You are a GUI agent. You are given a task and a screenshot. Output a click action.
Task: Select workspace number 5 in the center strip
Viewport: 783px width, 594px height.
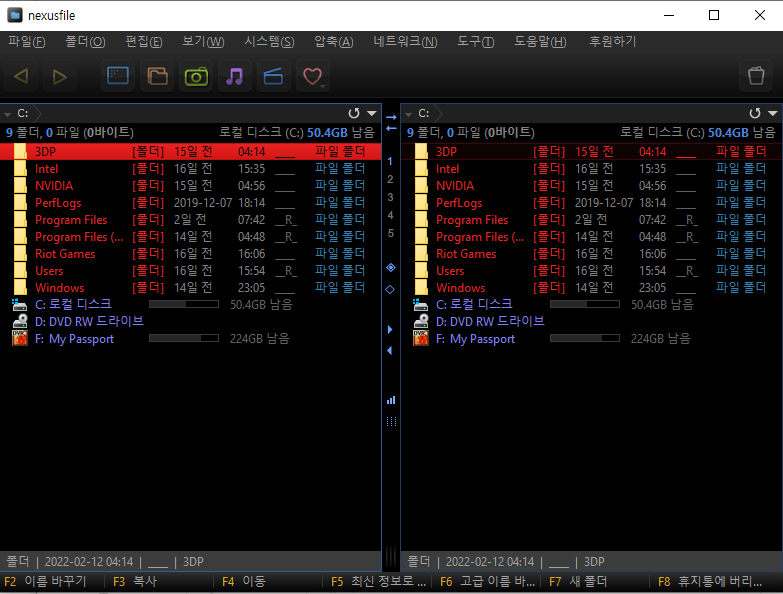point(390,233)
